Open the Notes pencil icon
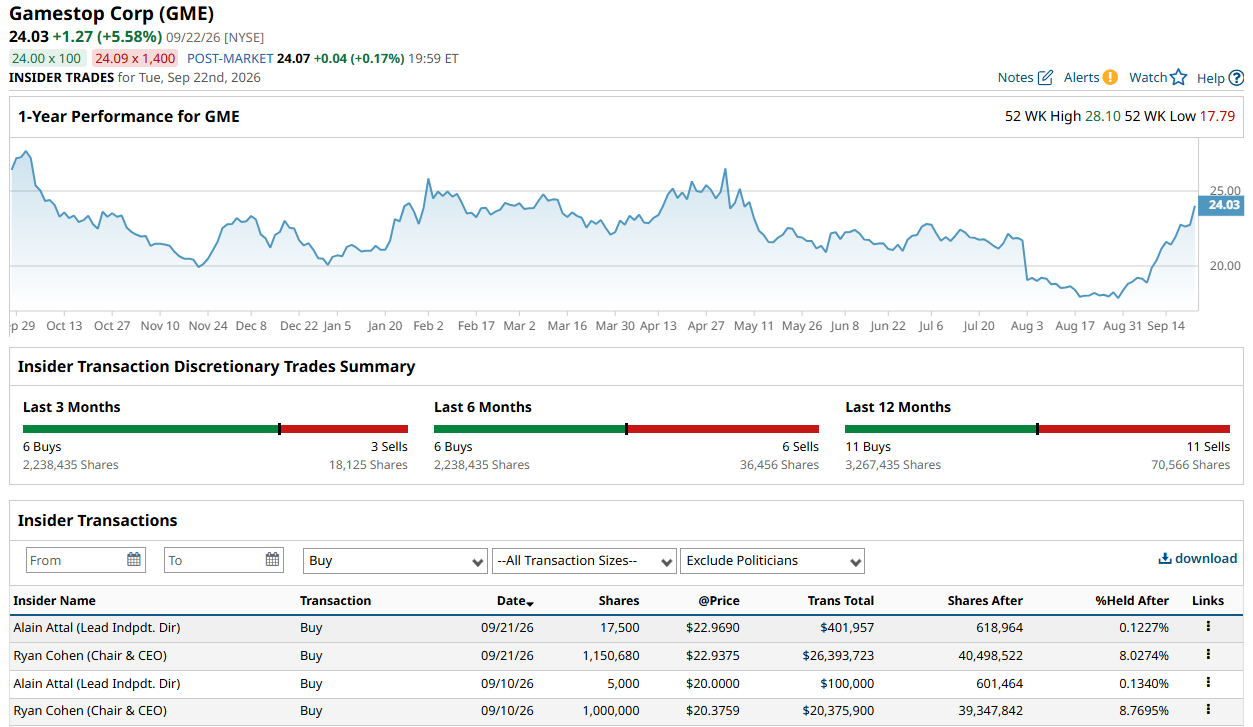 click(1046, 78)
